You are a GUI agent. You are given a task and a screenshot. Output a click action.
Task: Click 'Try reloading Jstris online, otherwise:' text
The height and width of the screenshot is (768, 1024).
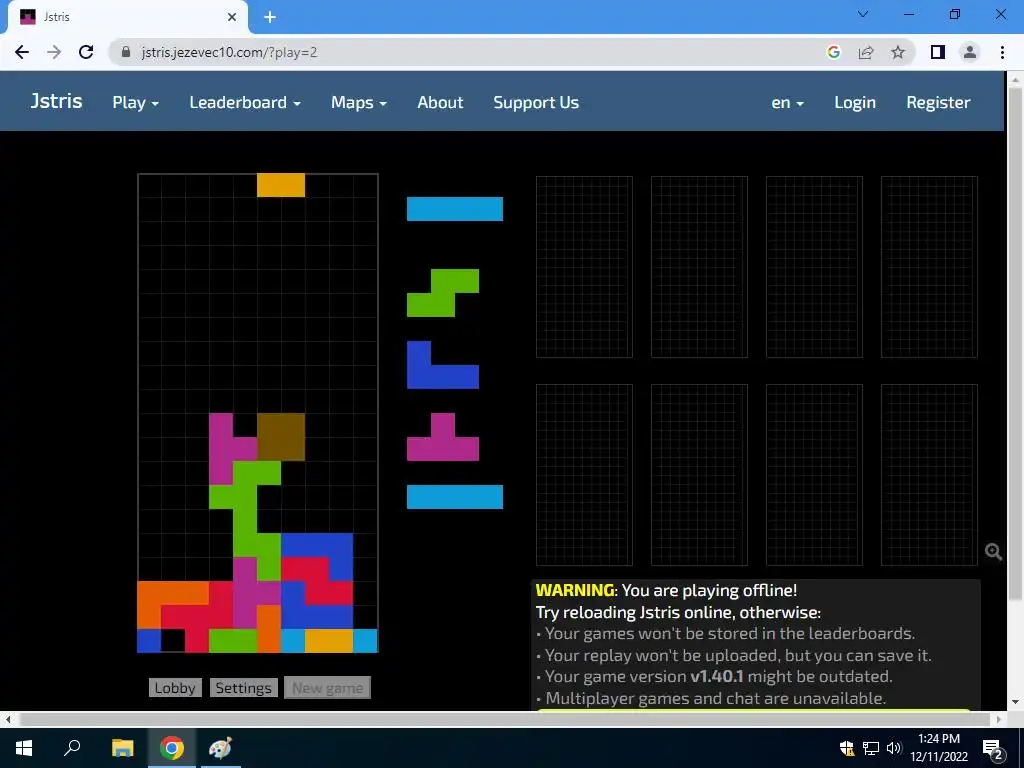[x=678, y=613]
